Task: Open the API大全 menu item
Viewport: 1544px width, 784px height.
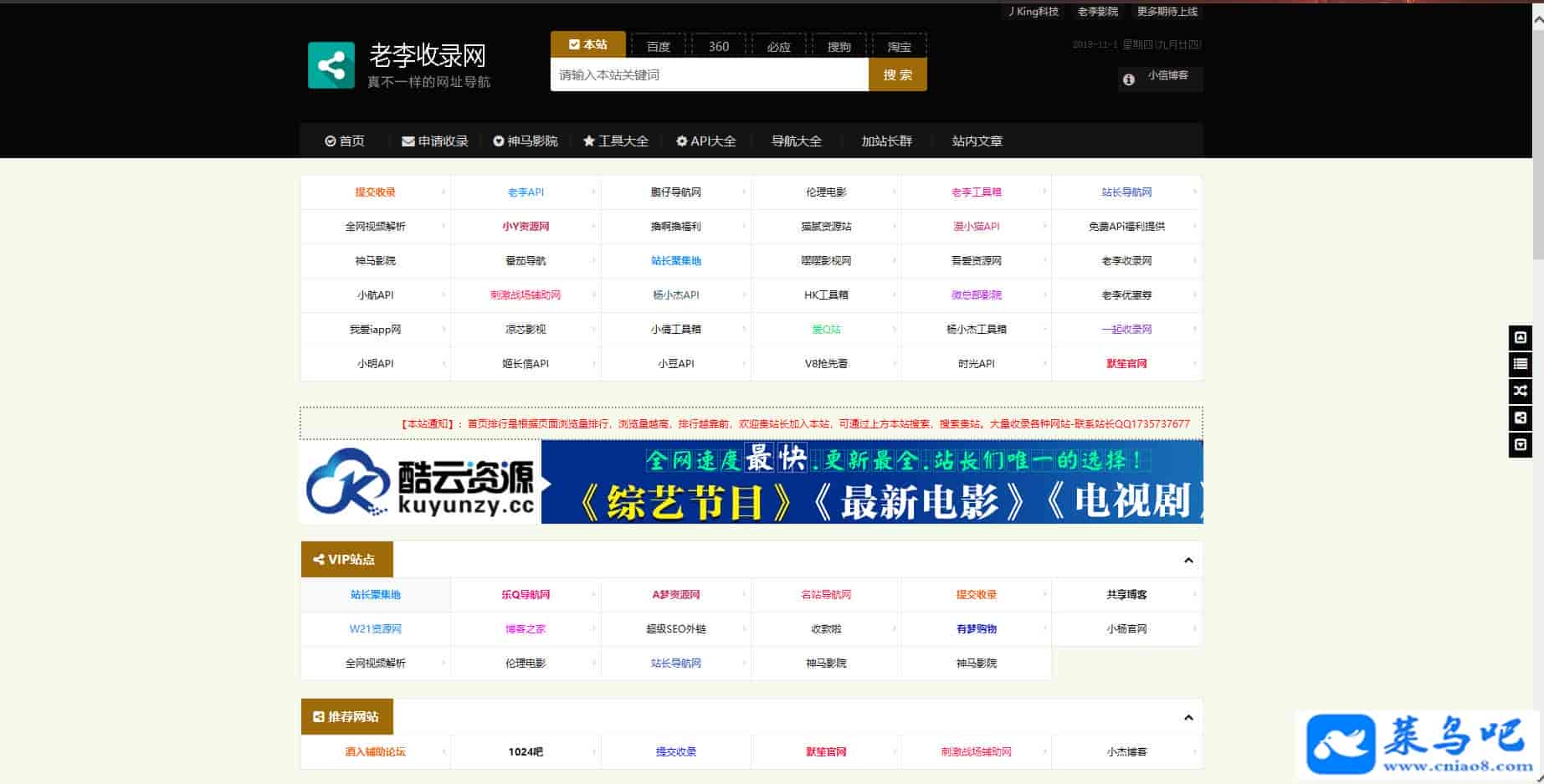Action: coord(706,141)
